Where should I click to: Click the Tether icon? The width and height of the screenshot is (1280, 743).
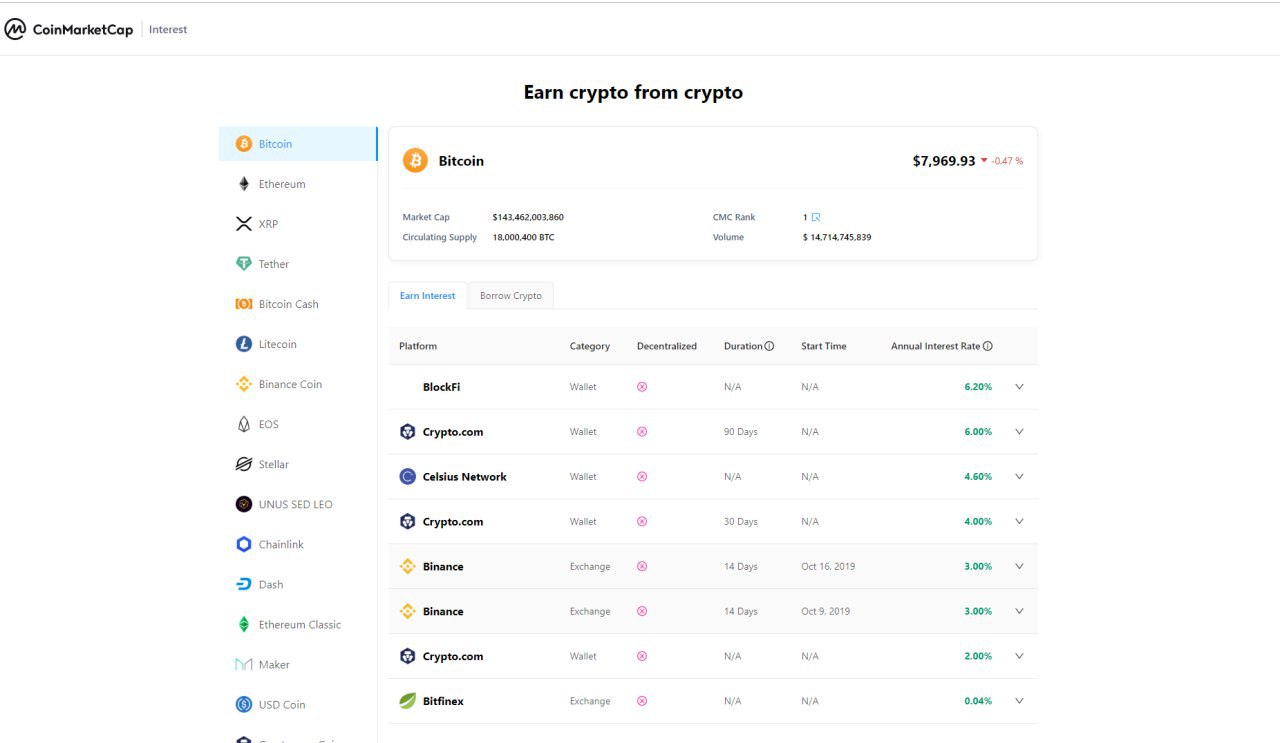244,264
